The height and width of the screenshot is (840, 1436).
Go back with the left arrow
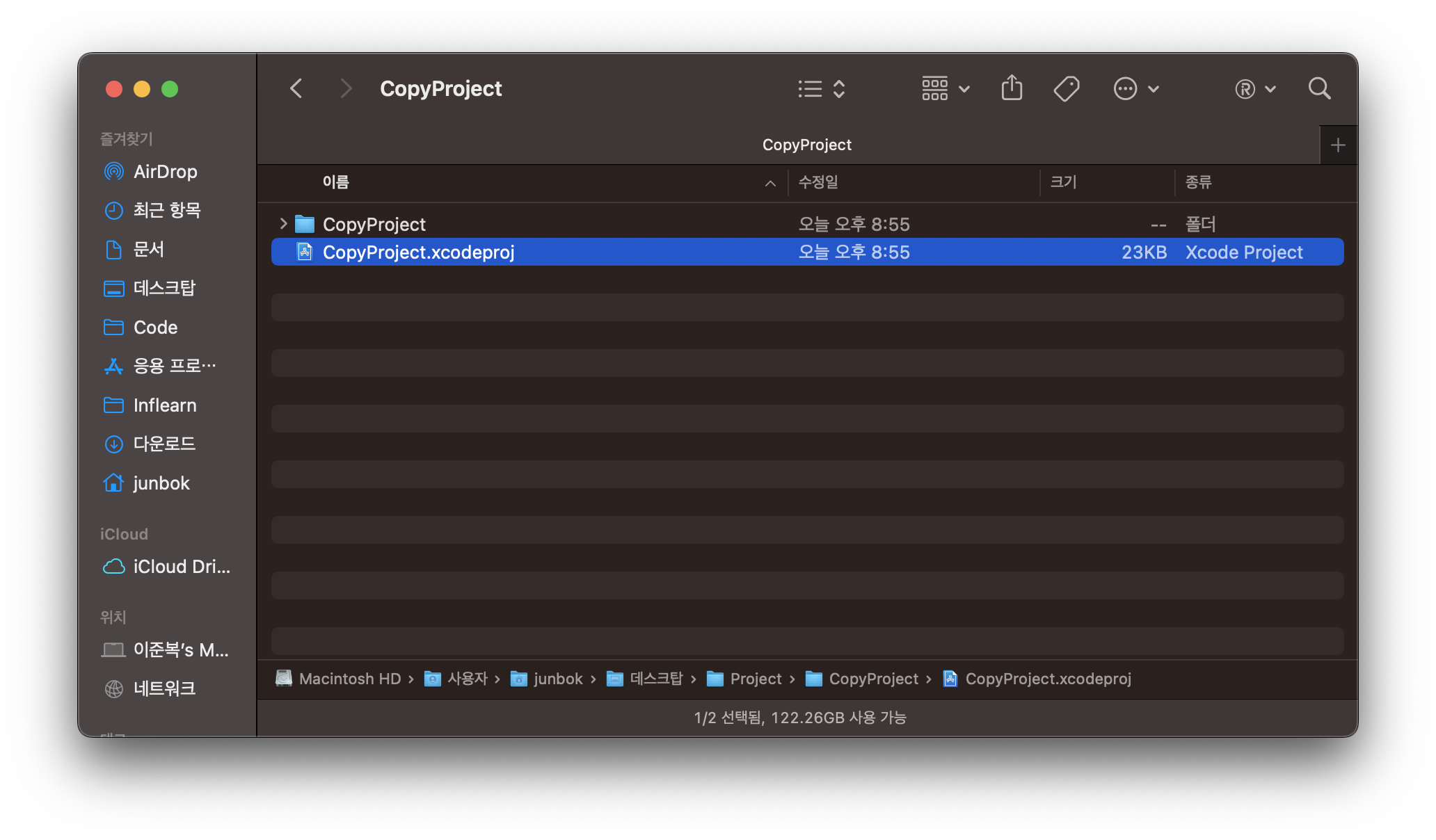pos(296,88)
